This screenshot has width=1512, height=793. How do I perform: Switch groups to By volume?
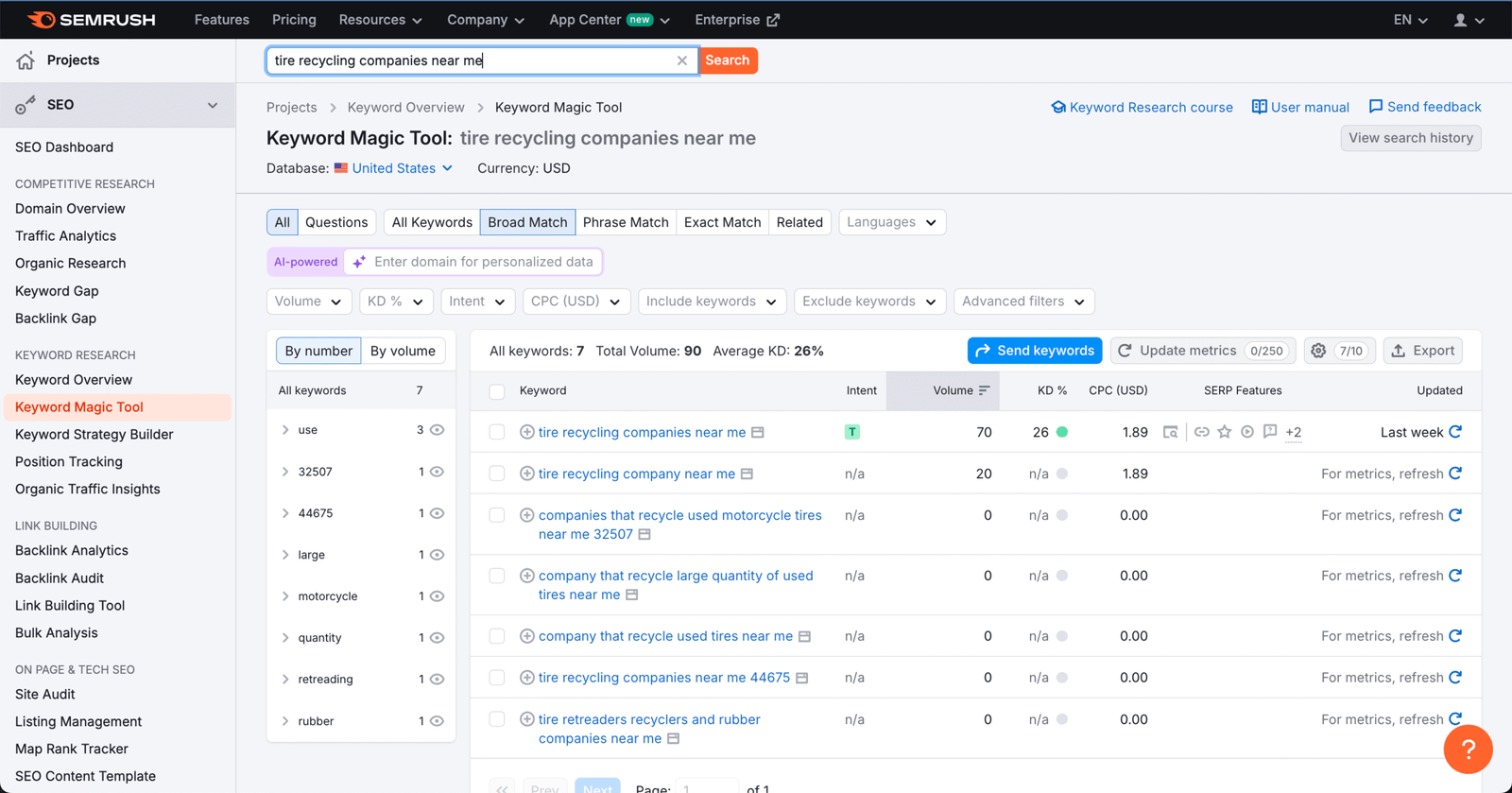click(x=403, y=351)
